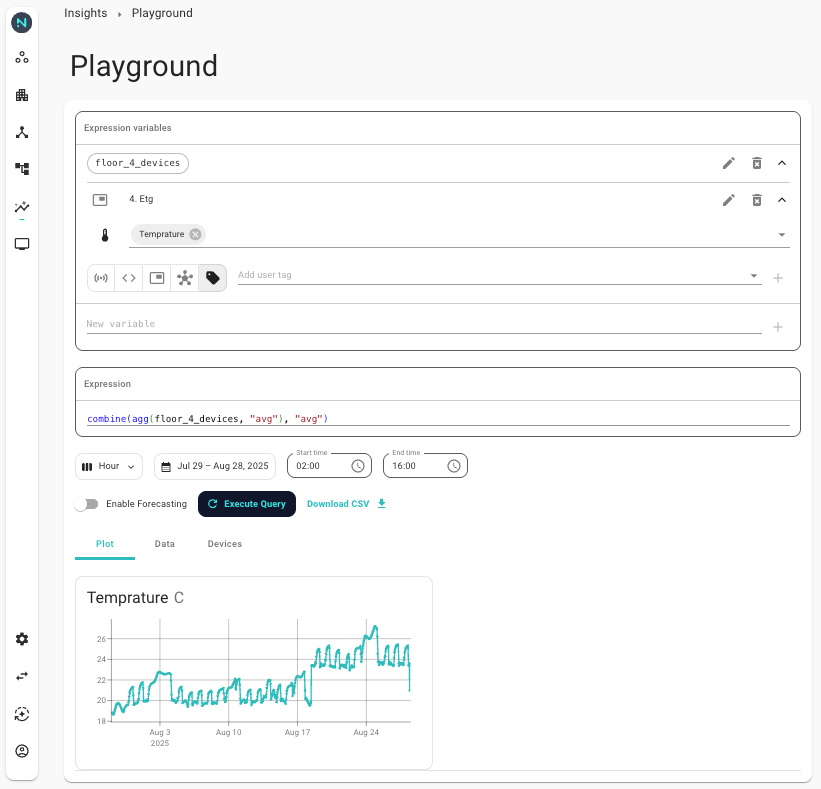The width and height of the screenshot is (821, 789).
Task: Collapse the 4. Etg row
Action: click(x=782, y=200)
